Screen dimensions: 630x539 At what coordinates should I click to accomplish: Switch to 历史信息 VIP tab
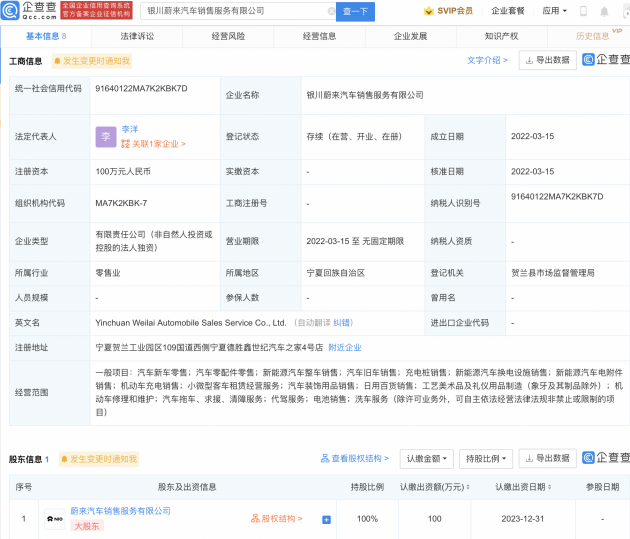tap(593, 37)
